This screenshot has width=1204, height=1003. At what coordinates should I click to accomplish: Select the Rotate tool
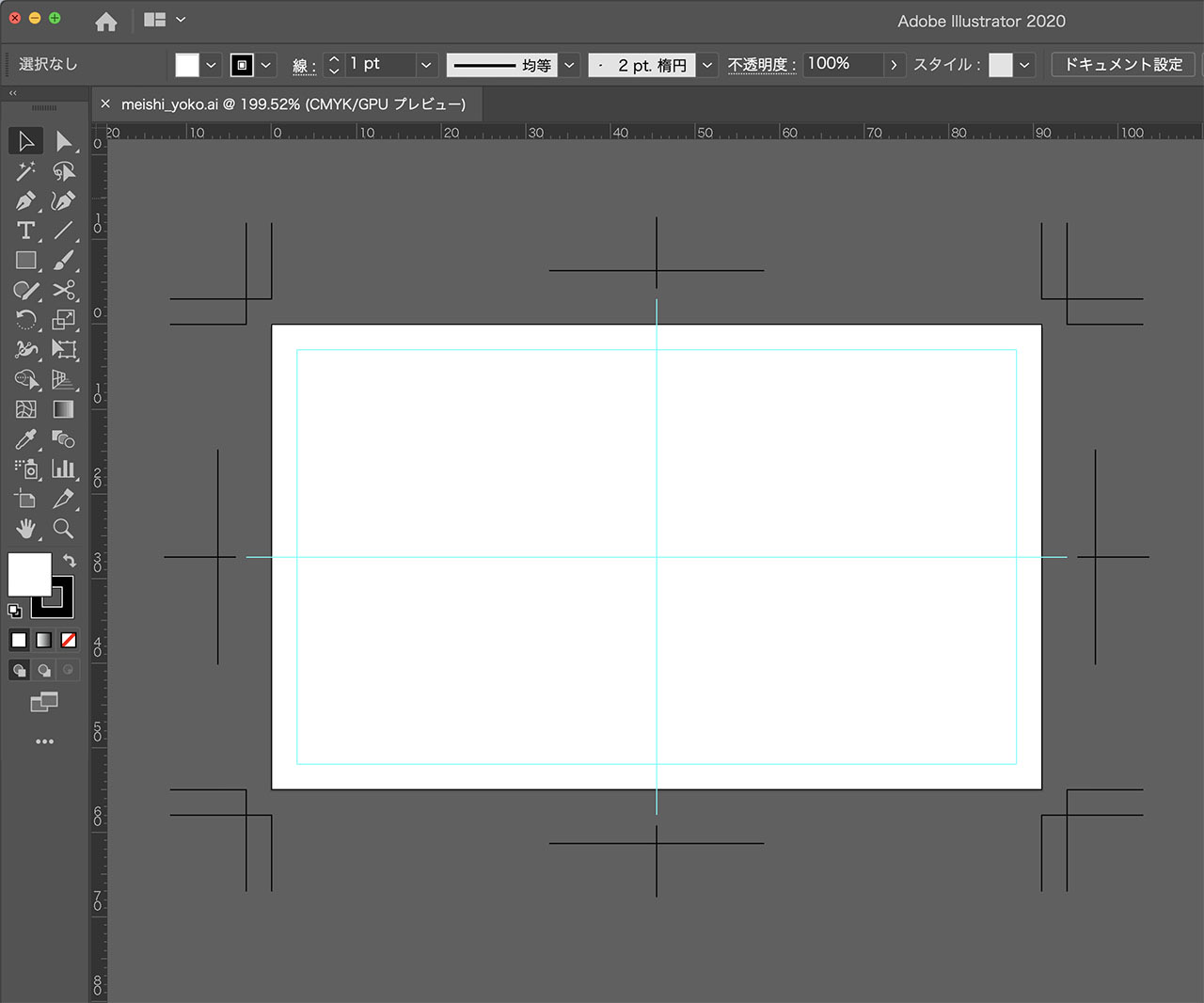[x=26, y=320]
